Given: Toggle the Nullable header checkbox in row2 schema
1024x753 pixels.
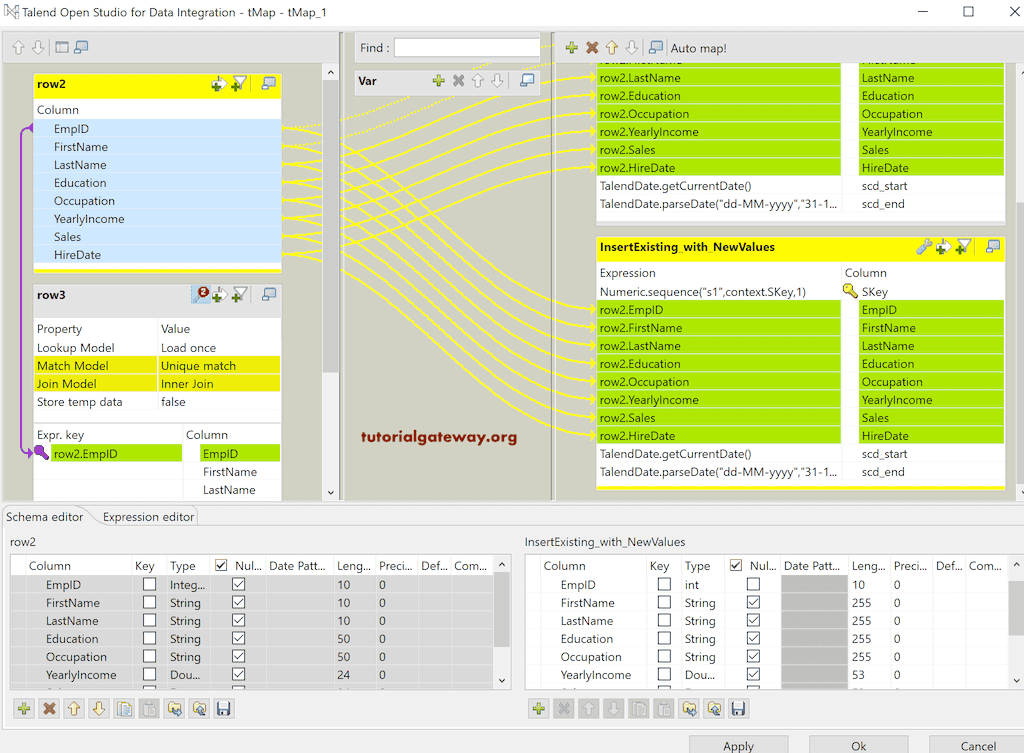Looking at the screenshot, I should click(222, 565).
